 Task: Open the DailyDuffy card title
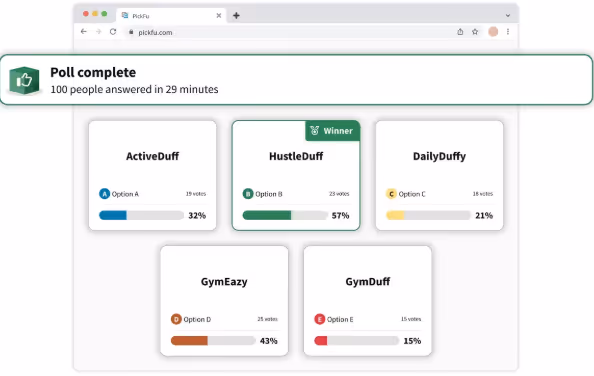[439, 156]
